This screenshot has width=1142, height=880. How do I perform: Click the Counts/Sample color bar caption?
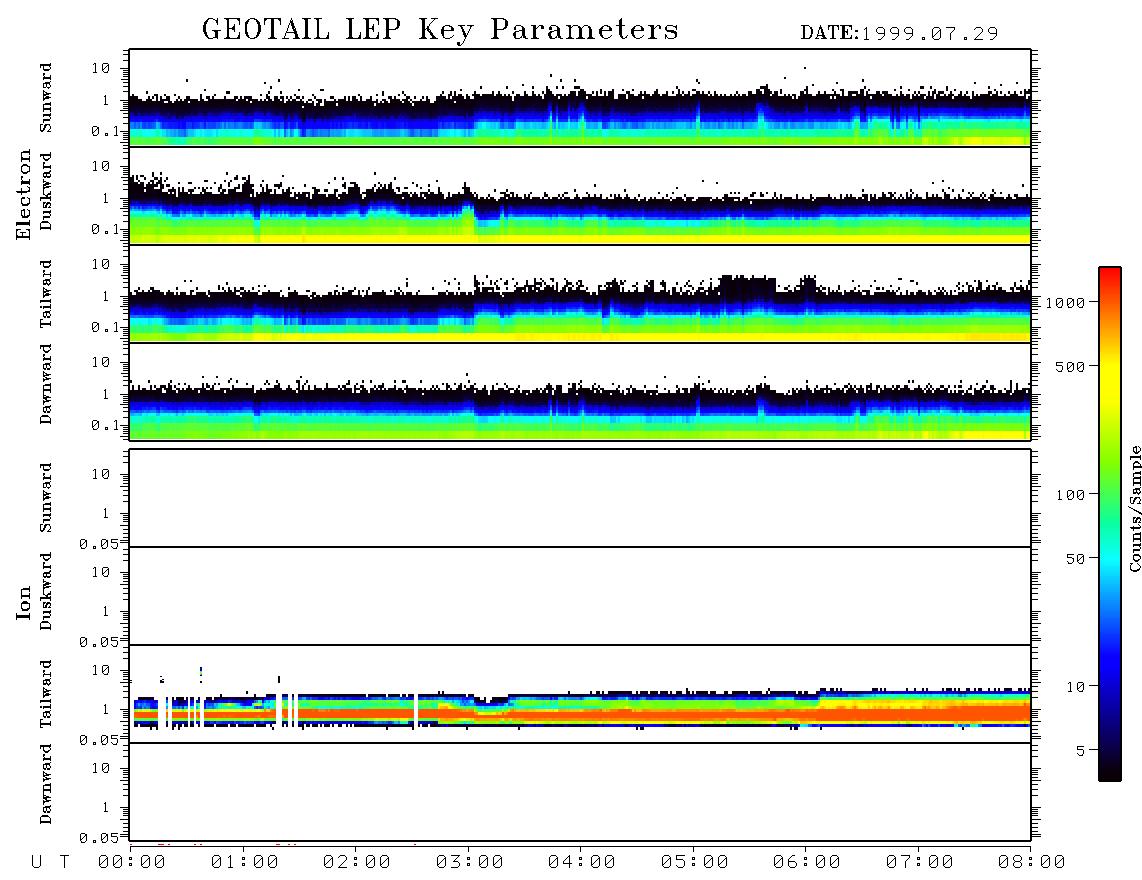[x=1134, y=508]
